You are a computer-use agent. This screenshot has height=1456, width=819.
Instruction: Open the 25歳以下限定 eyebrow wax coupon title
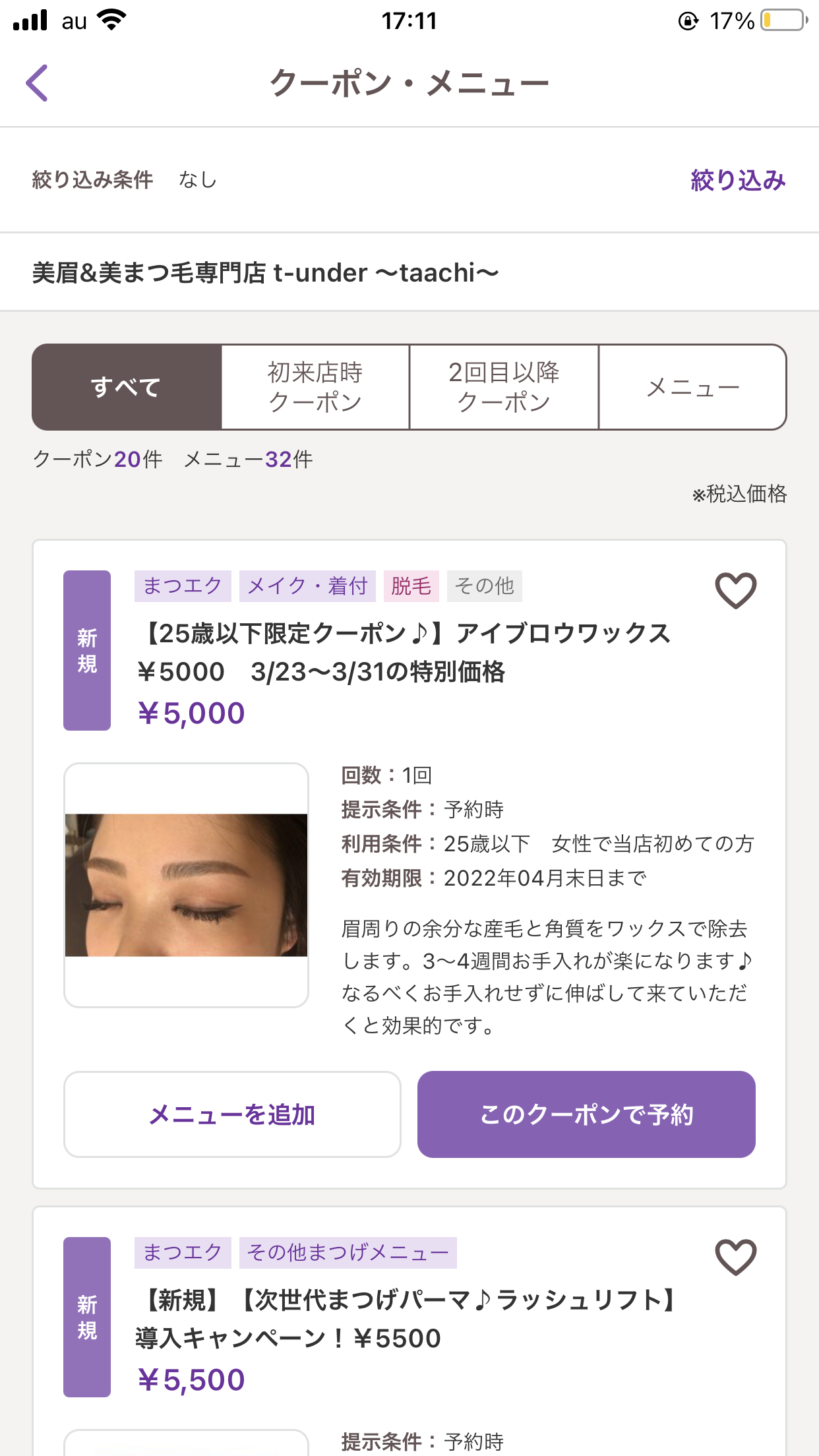[x=402, y=652]
